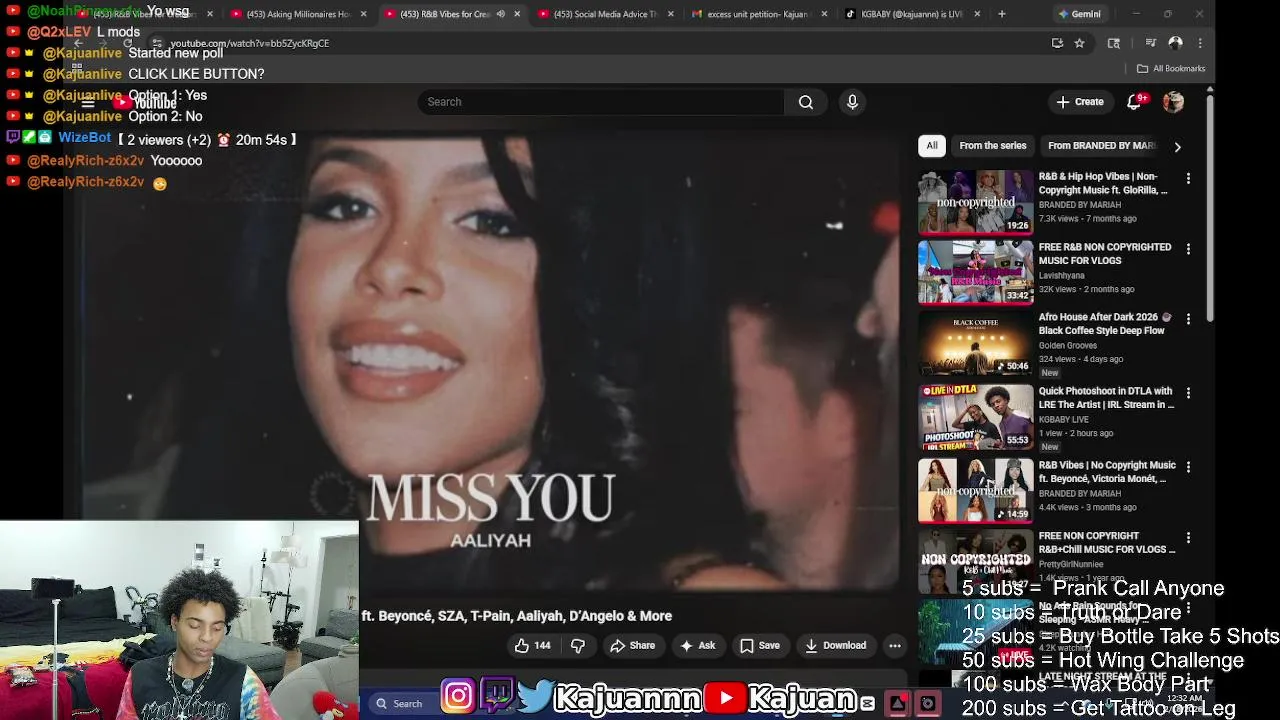Click the install/cast icon in the address bar
The height and width of the screenshot is (720, 1280).
coord(1057,43)
